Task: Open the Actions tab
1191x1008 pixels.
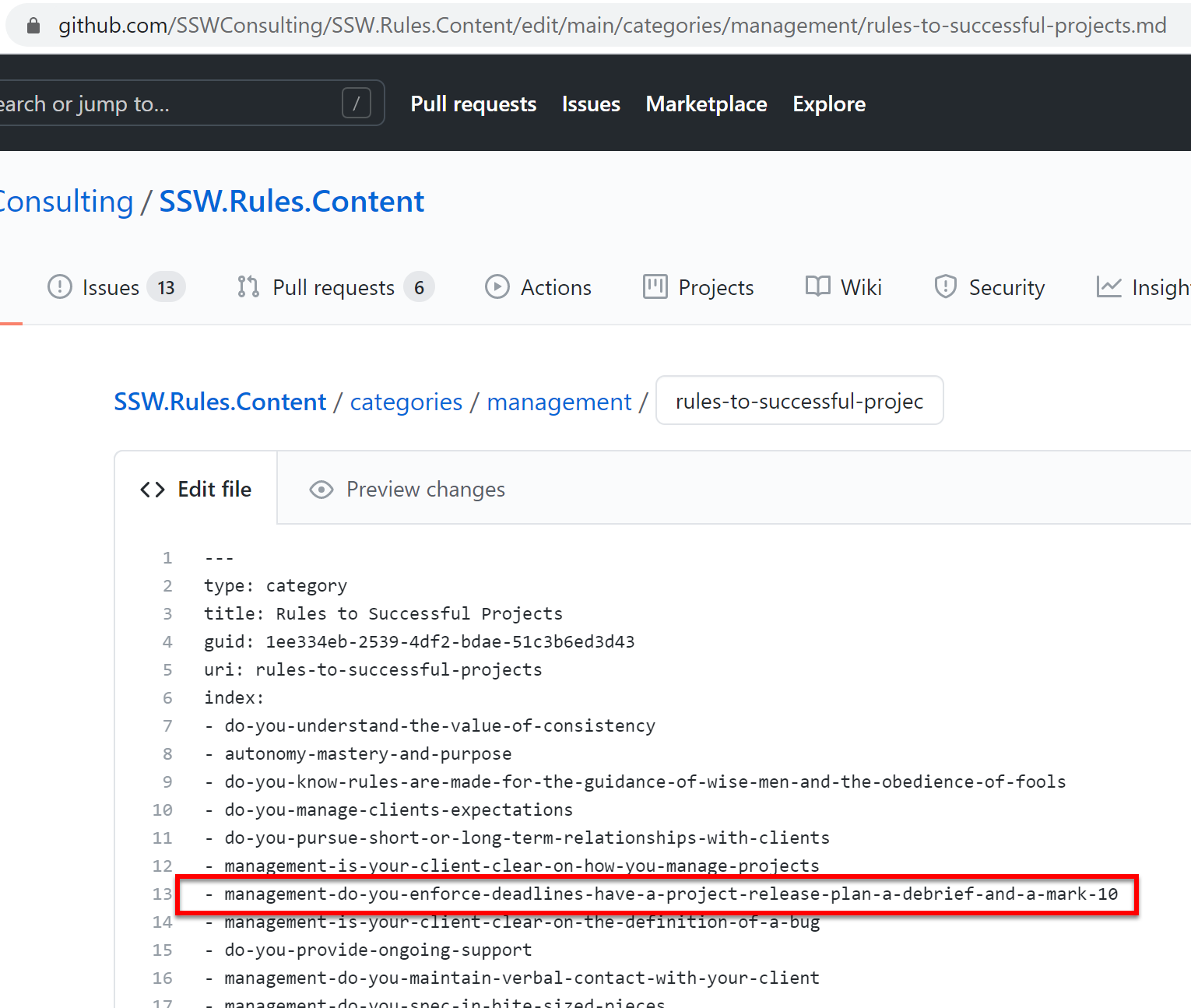Action: pos(538,287)
